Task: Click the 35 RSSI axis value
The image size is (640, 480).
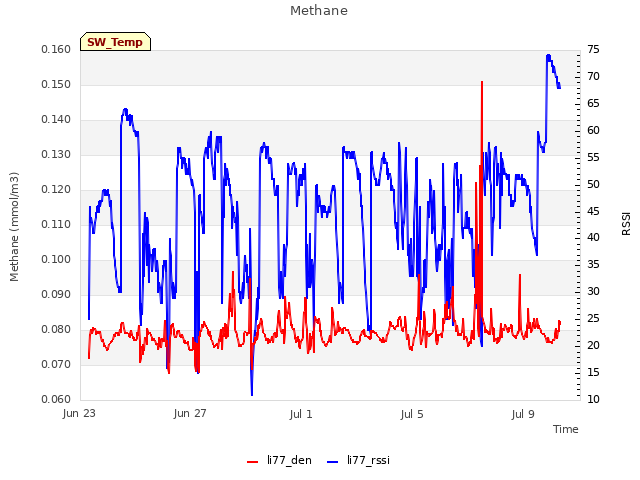Action: pos(593,264)
